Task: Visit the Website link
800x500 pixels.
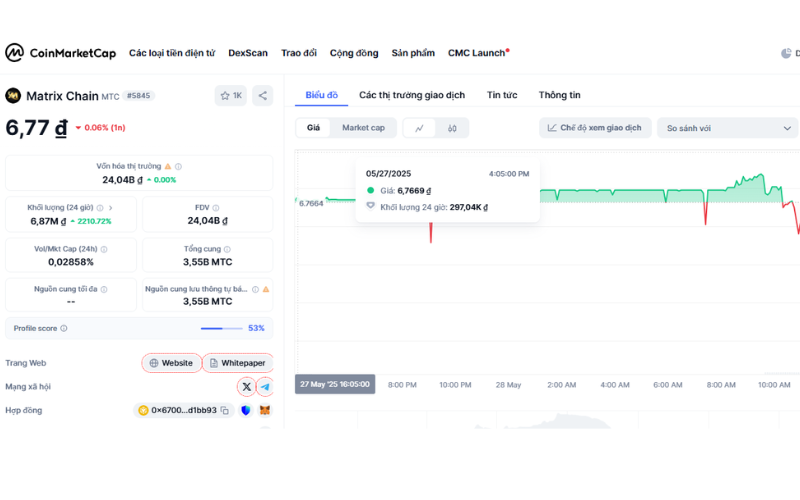Action: (x=171, y=363)
